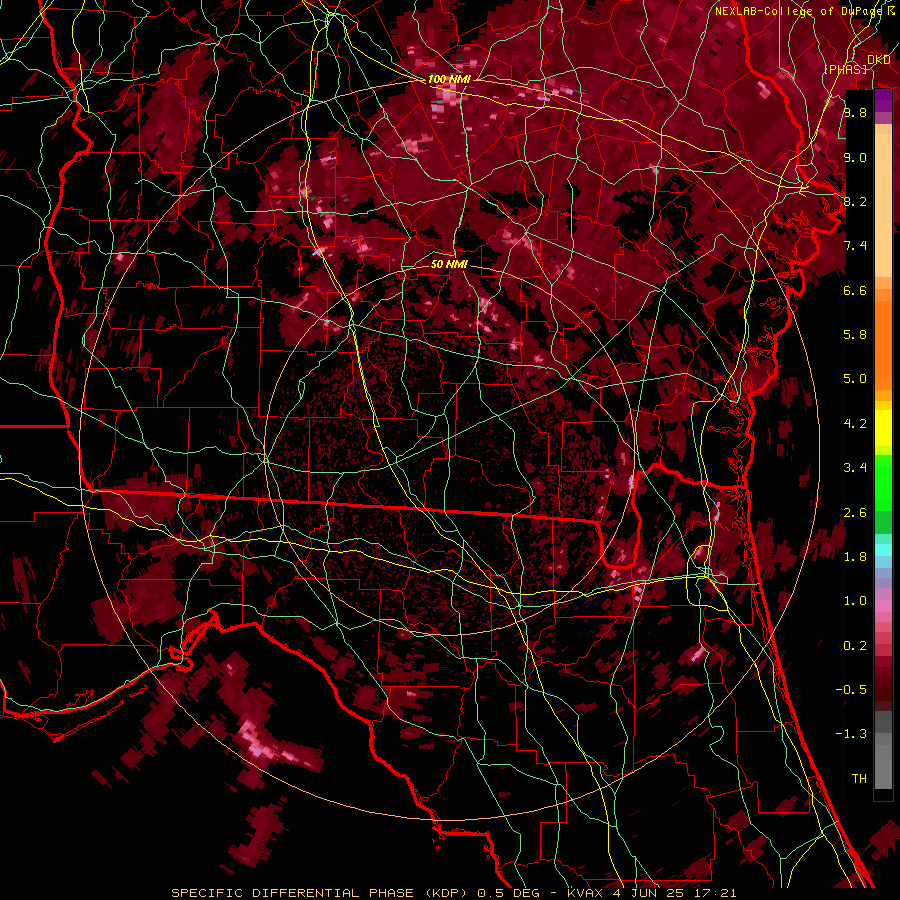Viewport: 900px width, 900px height.
Task: Pick the orange segment of the color bar
Action: pos(883,344)
